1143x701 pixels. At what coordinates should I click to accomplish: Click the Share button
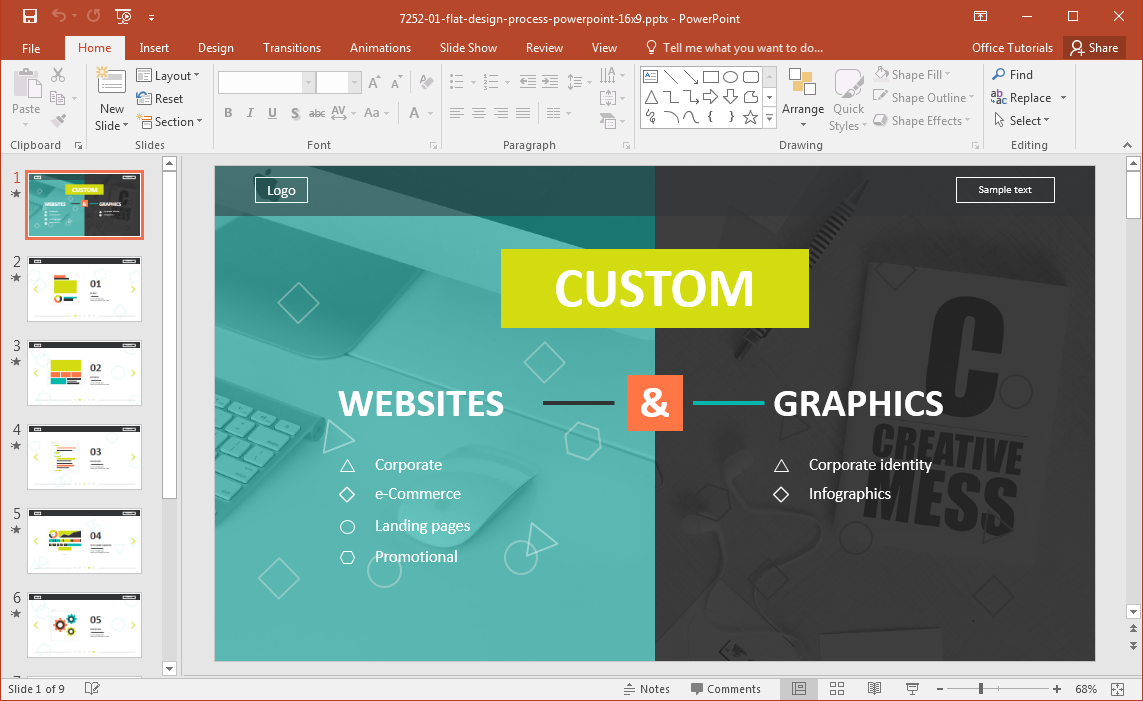pyautogui.click(x=1094, y=48)
